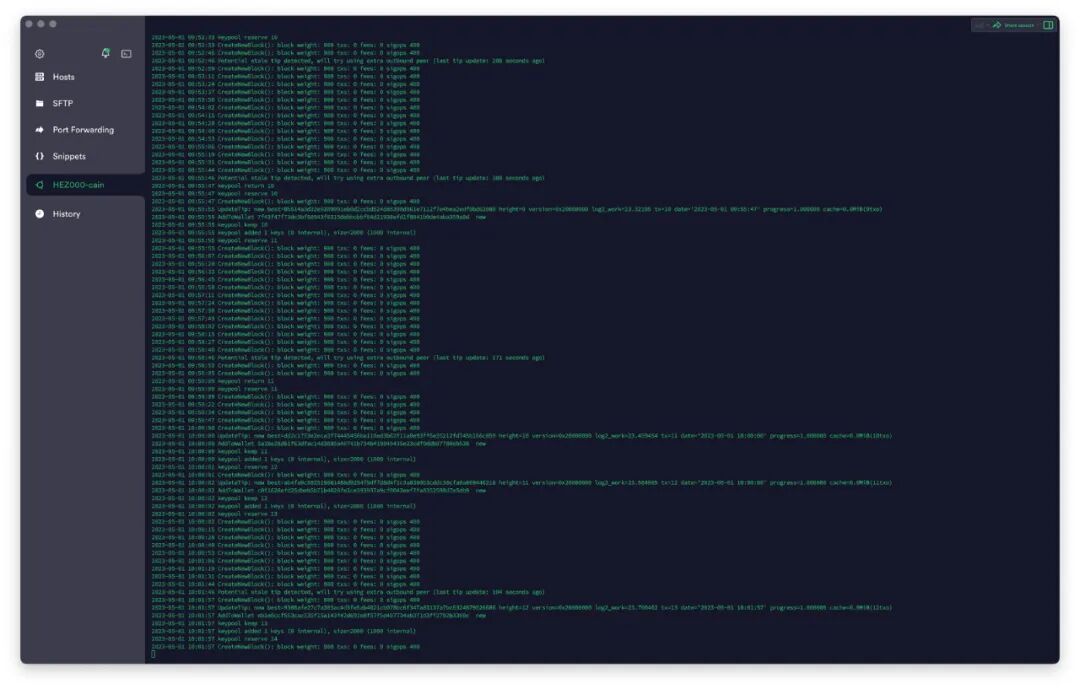1080x689 pixels.
Task: Minimize the Termius window
Action: pyautogui.click(x=41, y=24)
